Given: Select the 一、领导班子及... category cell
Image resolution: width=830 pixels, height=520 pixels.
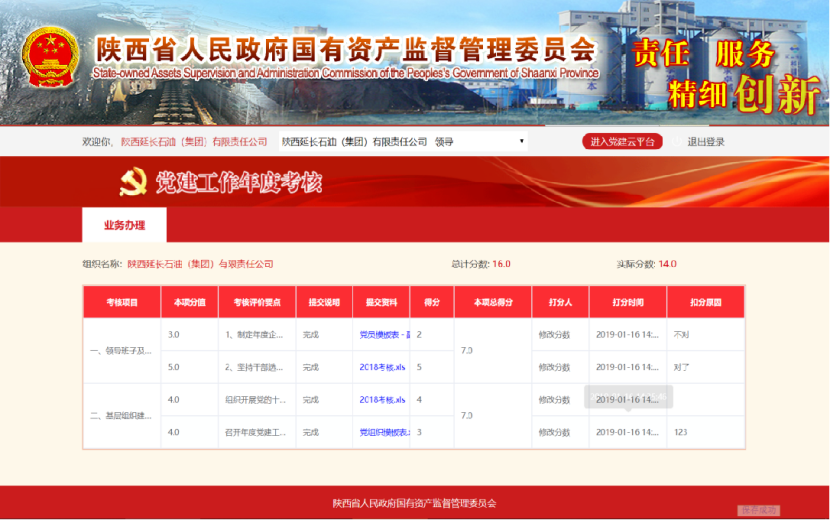Looking at the screenshot, I should (122, 351).
